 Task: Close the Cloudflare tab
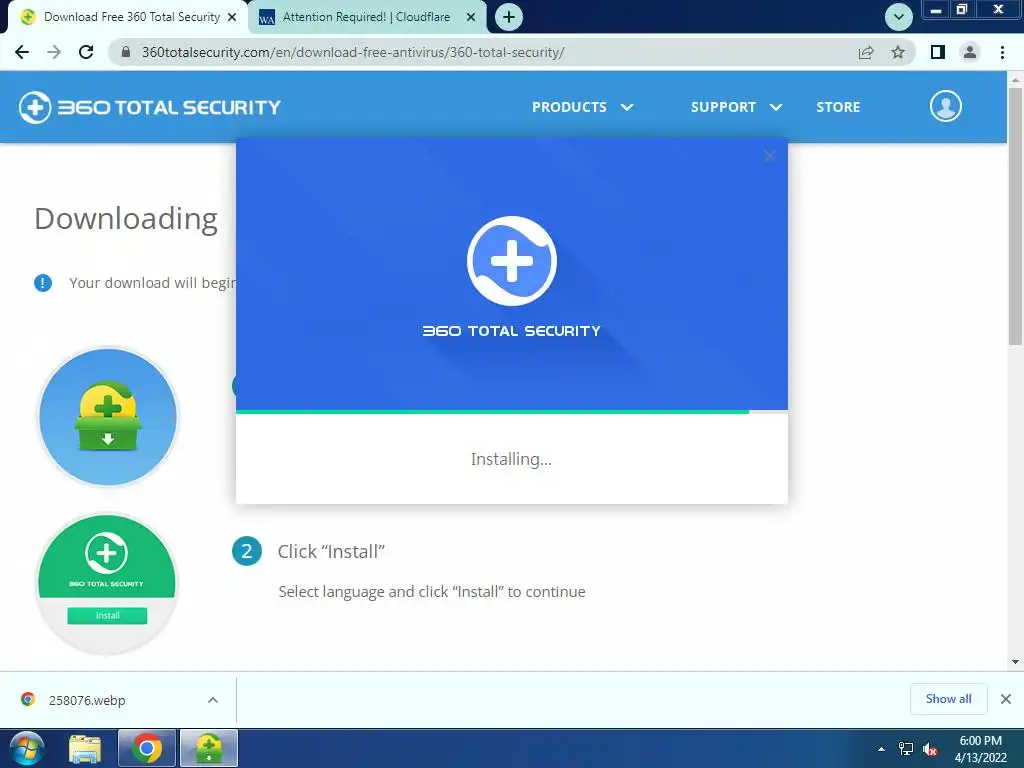click(471, 18)
